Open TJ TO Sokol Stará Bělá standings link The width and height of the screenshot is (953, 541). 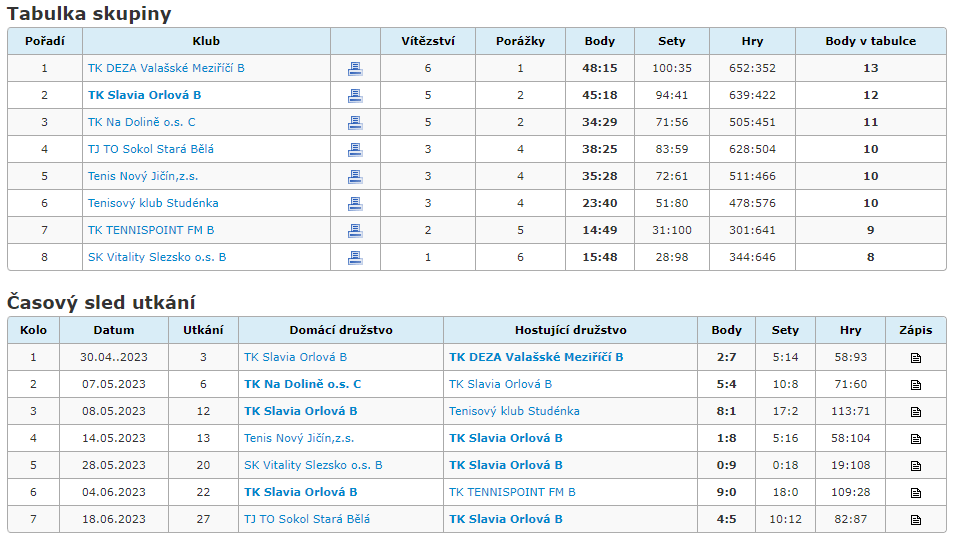click(151, 149)
